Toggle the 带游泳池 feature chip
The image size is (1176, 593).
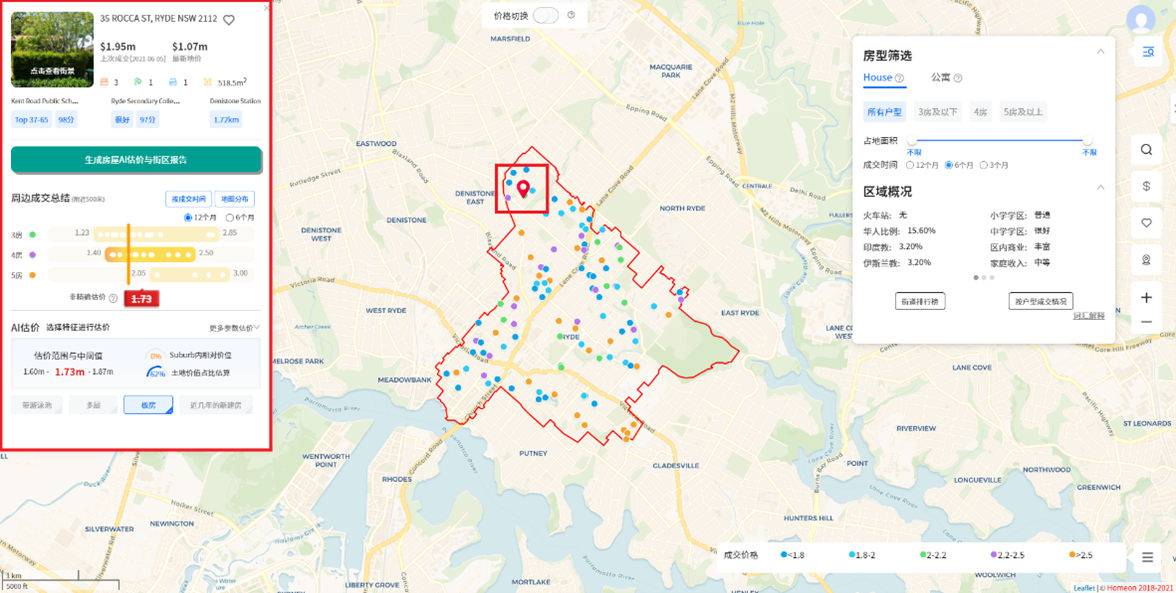37,405
